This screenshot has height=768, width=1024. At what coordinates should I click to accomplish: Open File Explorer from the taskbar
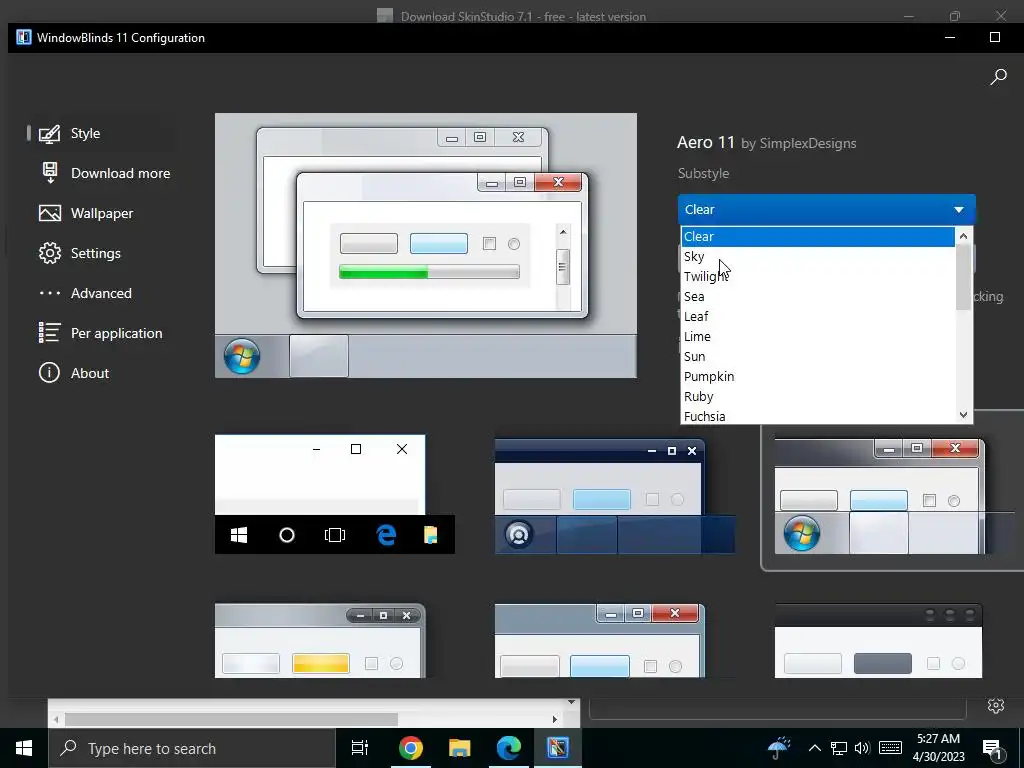[x=460, y=748]
